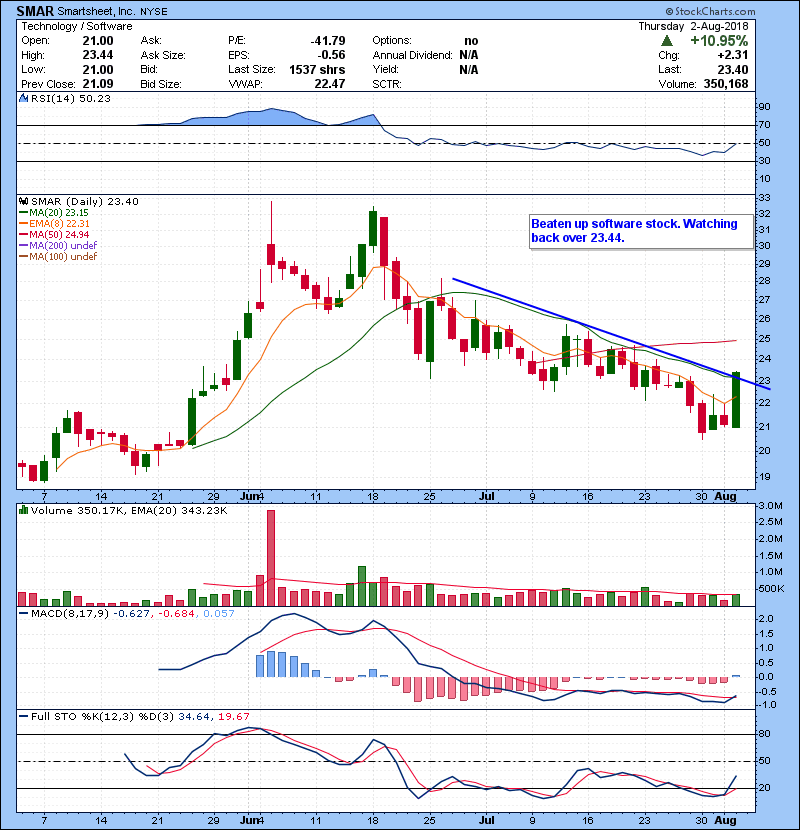Click the SMAR ticker symbol in header
The height and width of the screenshot is (830, 800).
[35, 11]
